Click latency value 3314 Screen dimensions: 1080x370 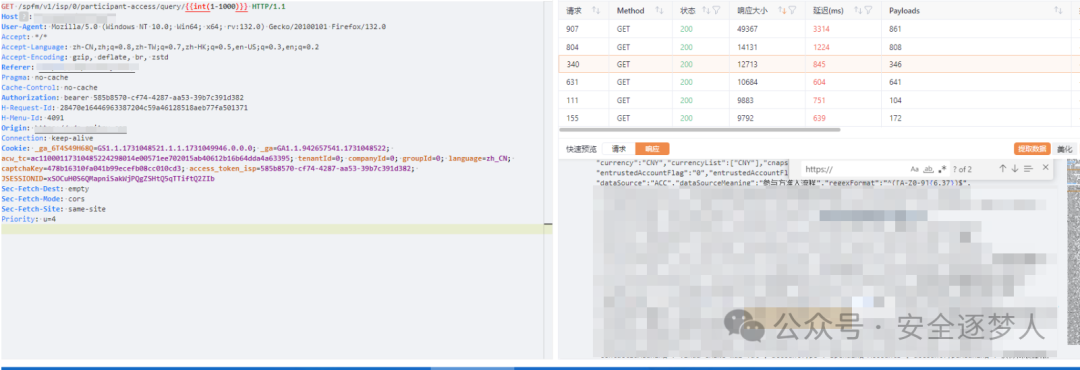pos(822,29)
